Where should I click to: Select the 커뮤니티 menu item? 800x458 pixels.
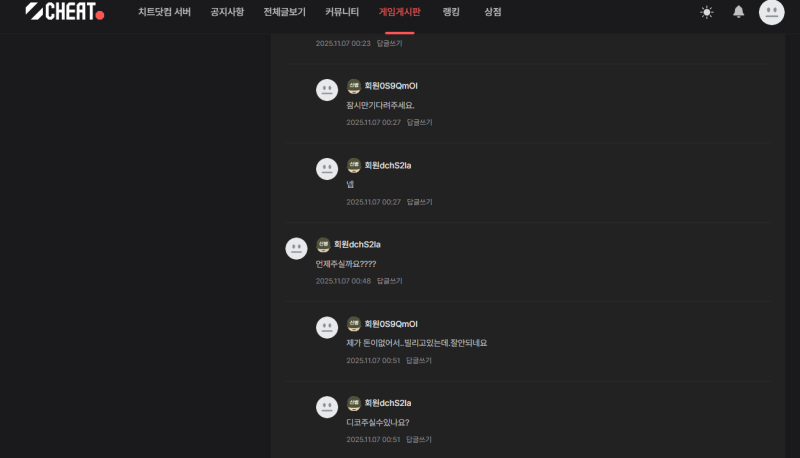coord(342,12)
